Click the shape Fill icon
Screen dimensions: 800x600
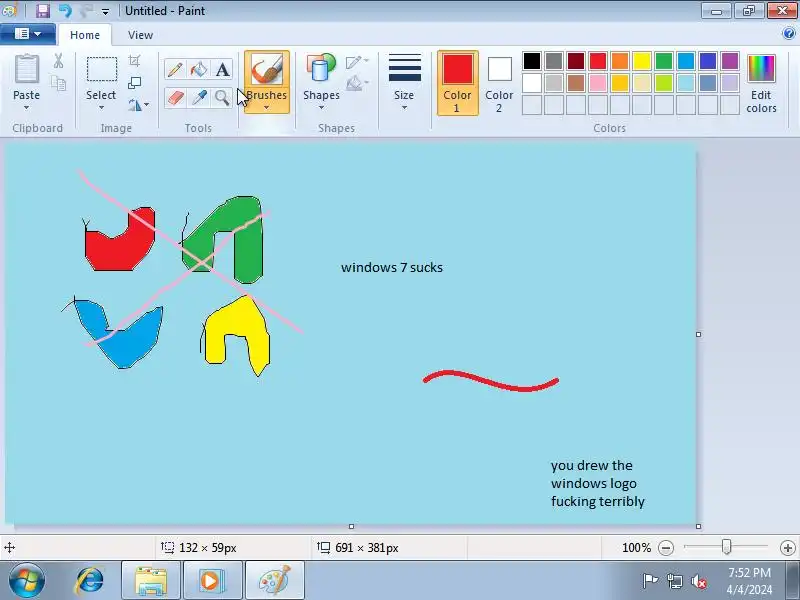click(354, 83)
